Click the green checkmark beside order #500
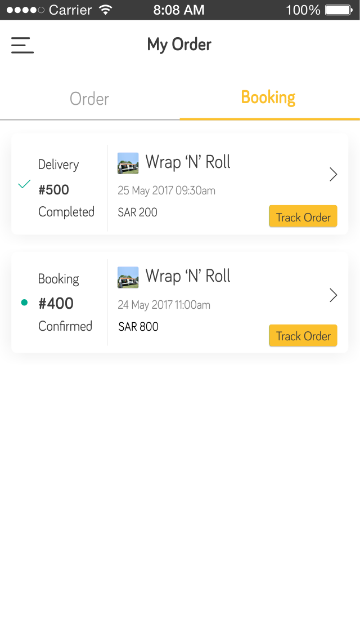The image size is (360, 640). tap(24, 184)
